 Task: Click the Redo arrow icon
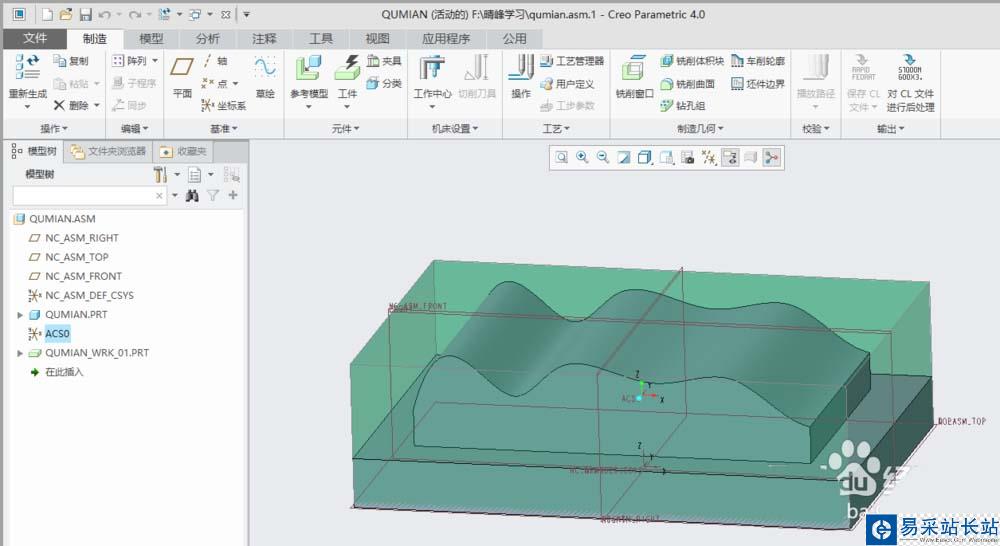[x=134, y=14]
